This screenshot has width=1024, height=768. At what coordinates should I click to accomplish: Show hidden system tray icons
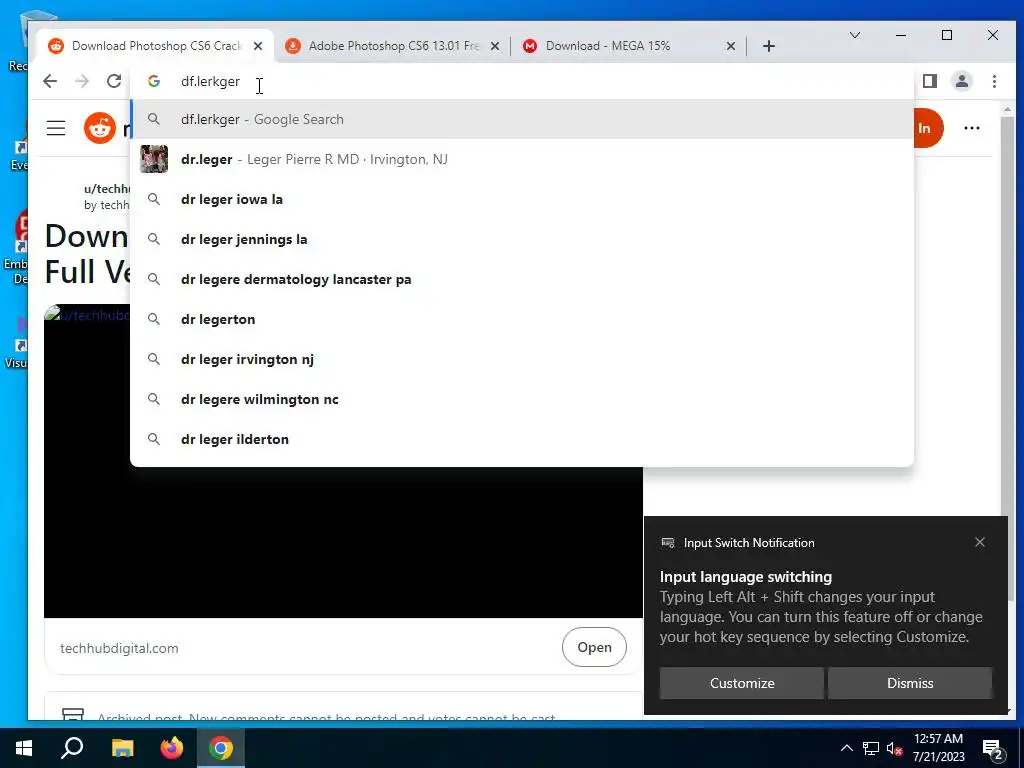(846, 748)
